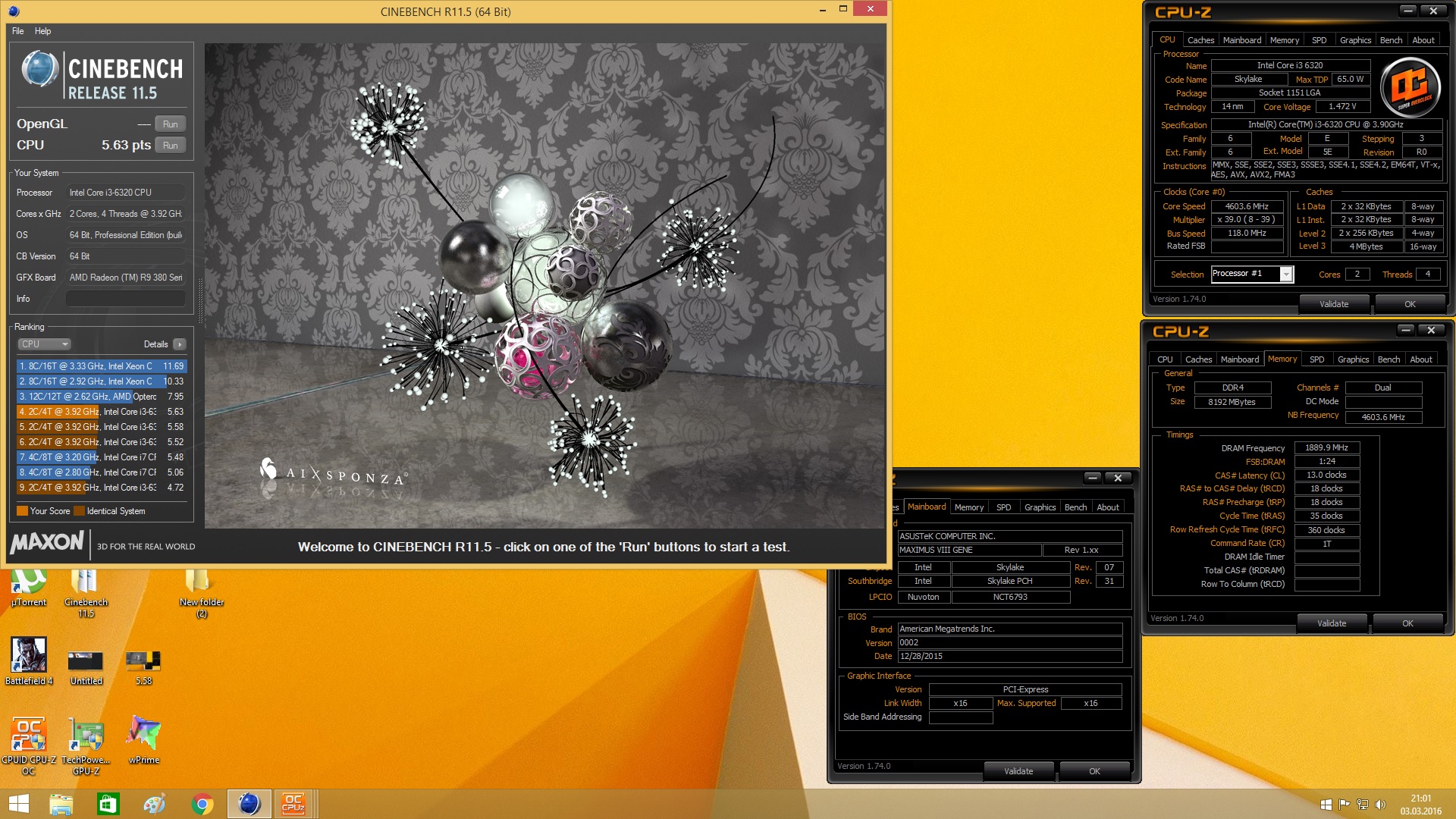Open File Explorer from the taskbar

(x=61, y=804)
